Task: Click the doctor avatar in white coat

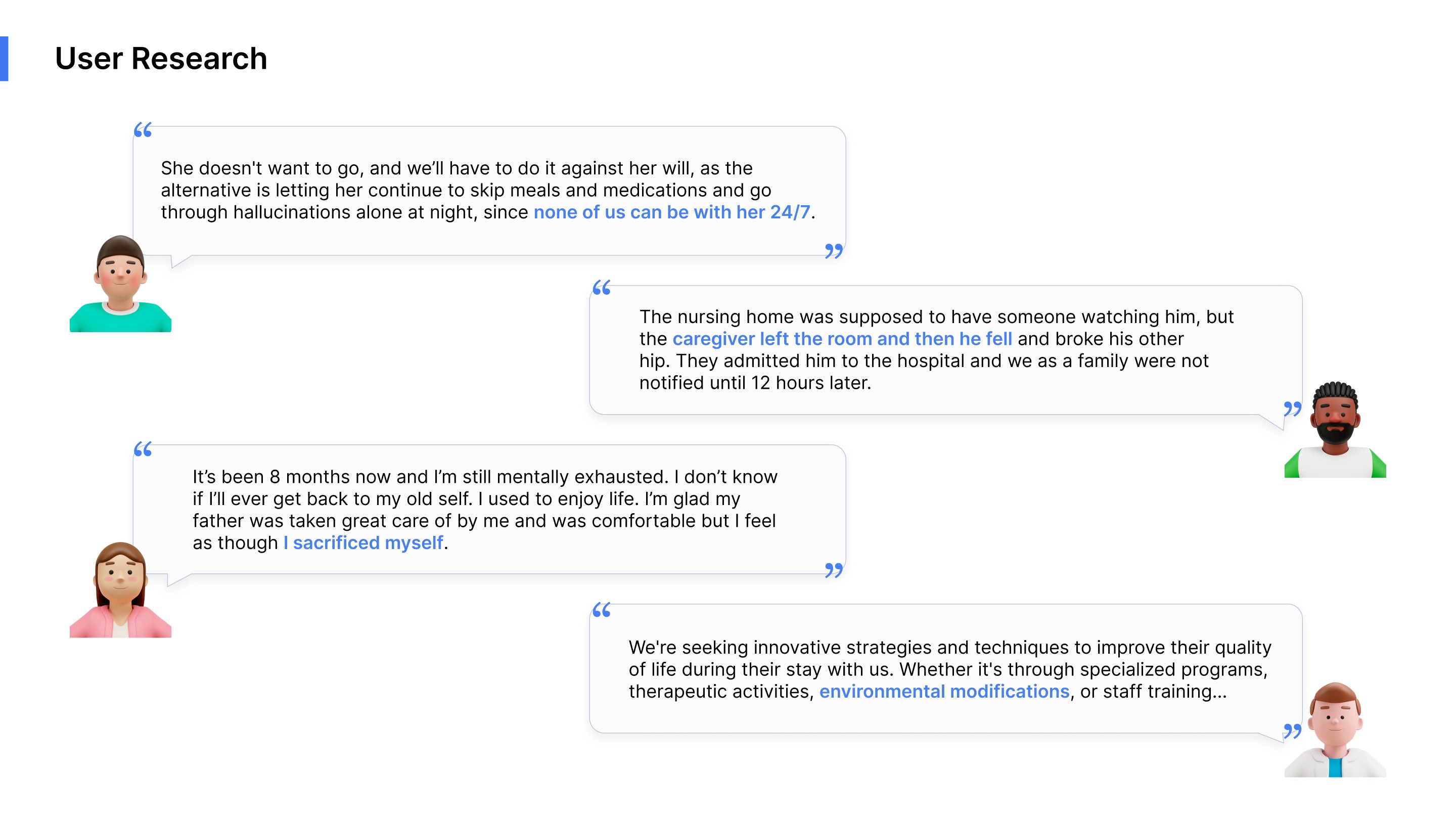Action: 1335,729
